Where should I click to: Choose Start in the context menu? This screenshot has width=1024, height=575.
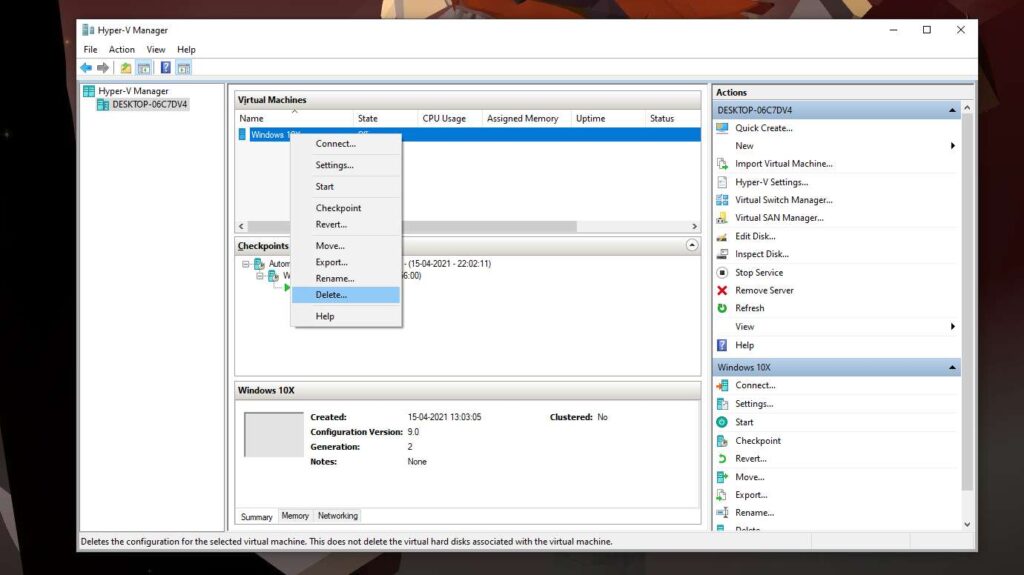click(x=346, y=187)
